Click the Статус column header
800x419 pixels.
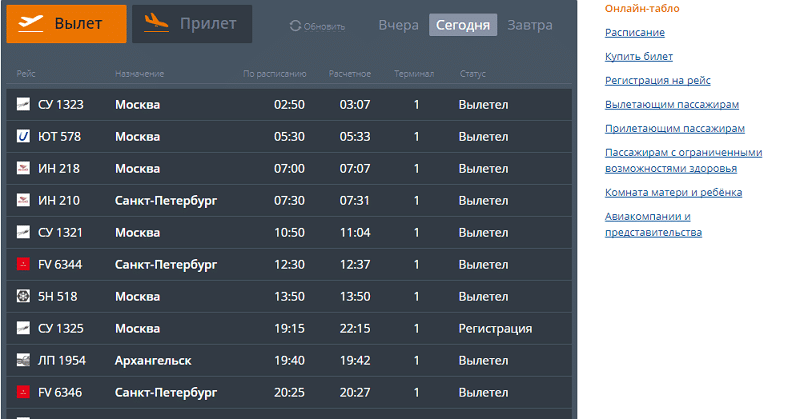coord(472,74)
